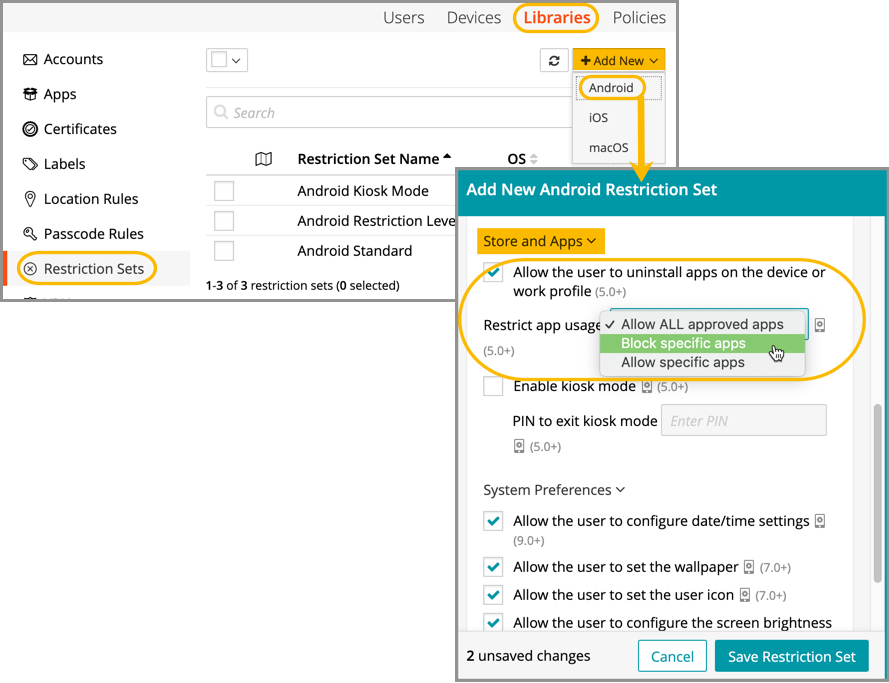Disable allow user to set the wallpaper
The height and width of the screenshot is (683, 889).
[x=493, y=567]
